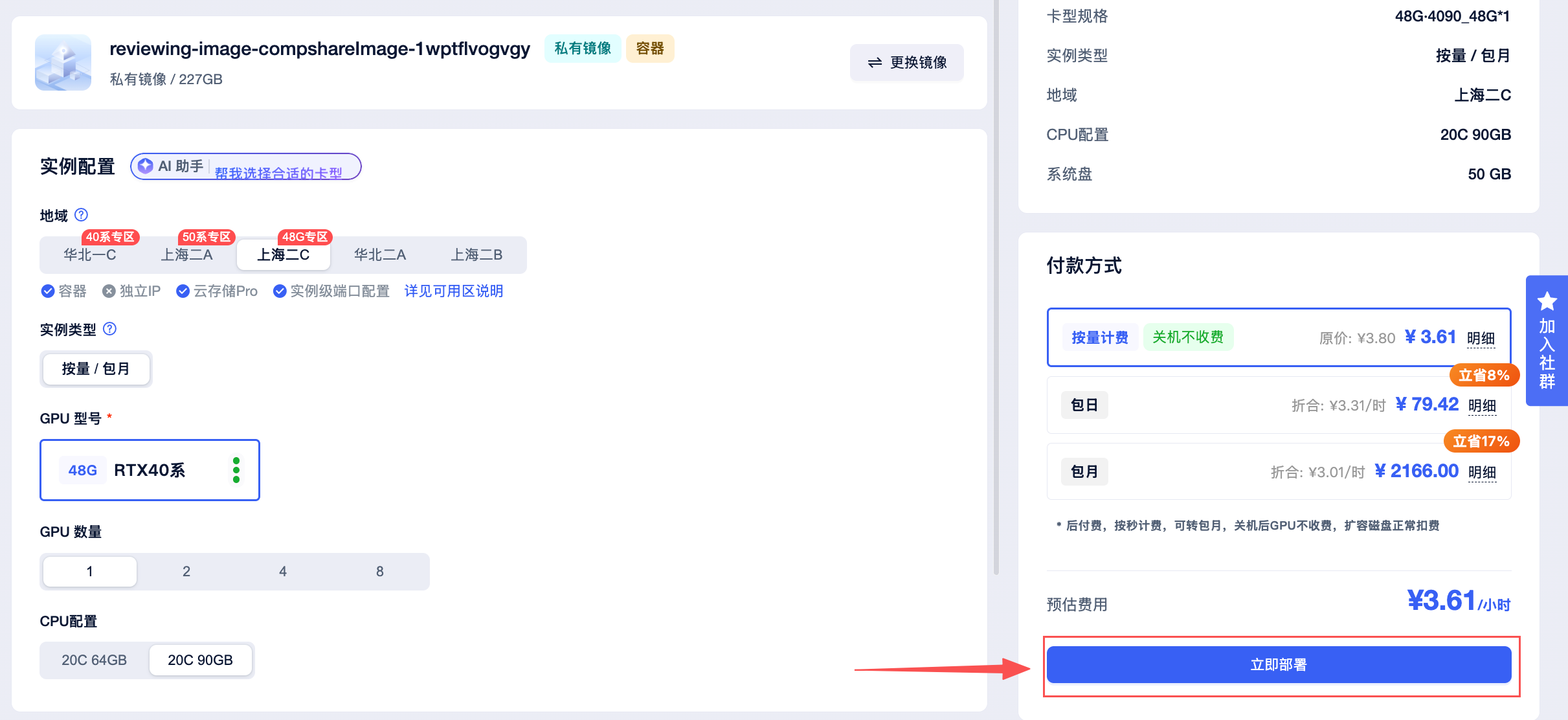Screen dimensions: 1568x720
Task: Click the image thumbnail icon
Action: pyautogui.click(x=63, y=62)
